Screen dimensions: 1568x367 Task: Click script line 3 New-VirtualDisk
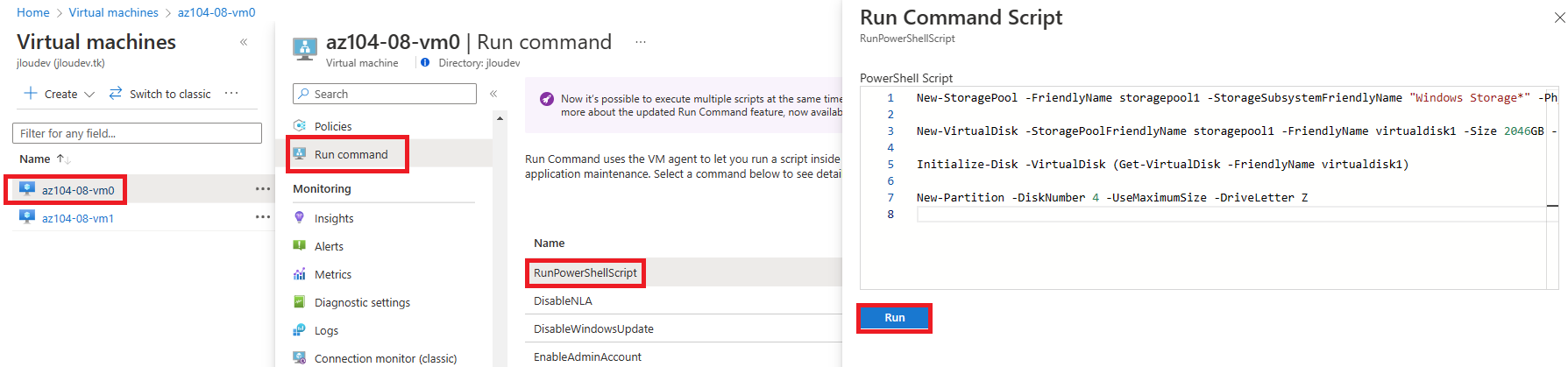pyautogui.click(x=1237, y=131)
